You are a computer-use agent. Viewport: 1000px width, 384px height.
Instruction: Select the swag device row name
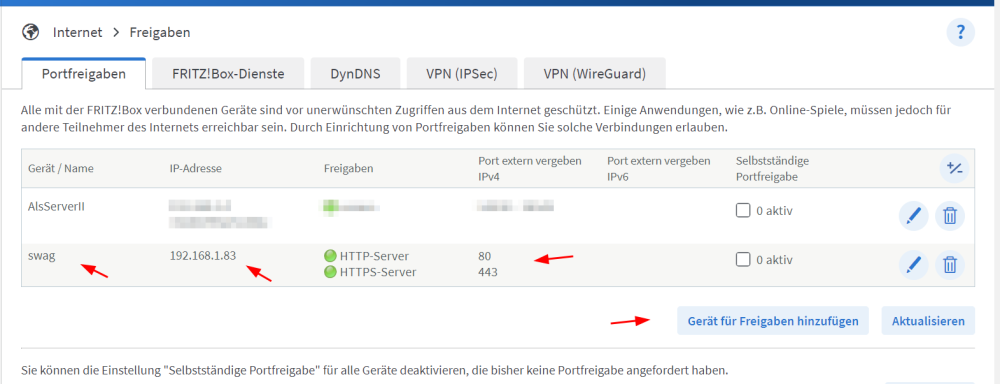click(40, 256)
